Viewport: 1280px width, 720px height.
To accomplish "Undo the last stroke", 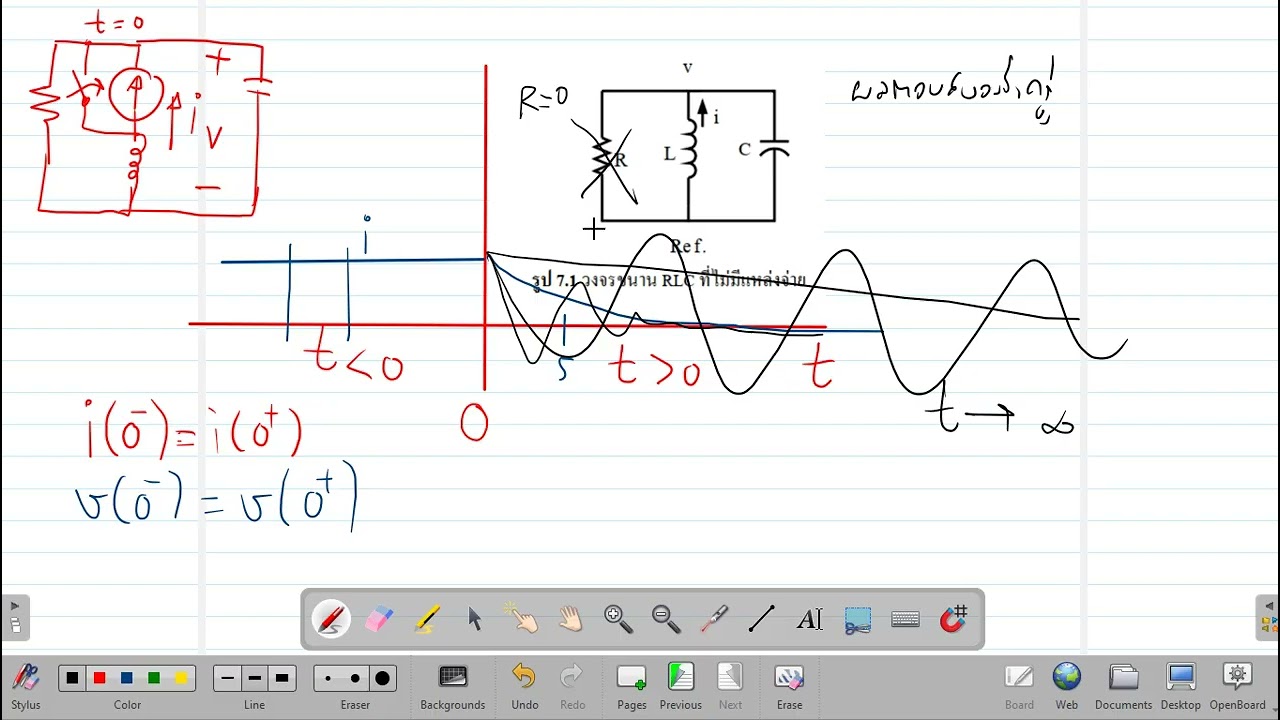I will pyautogui.click(x=524, y=686).
